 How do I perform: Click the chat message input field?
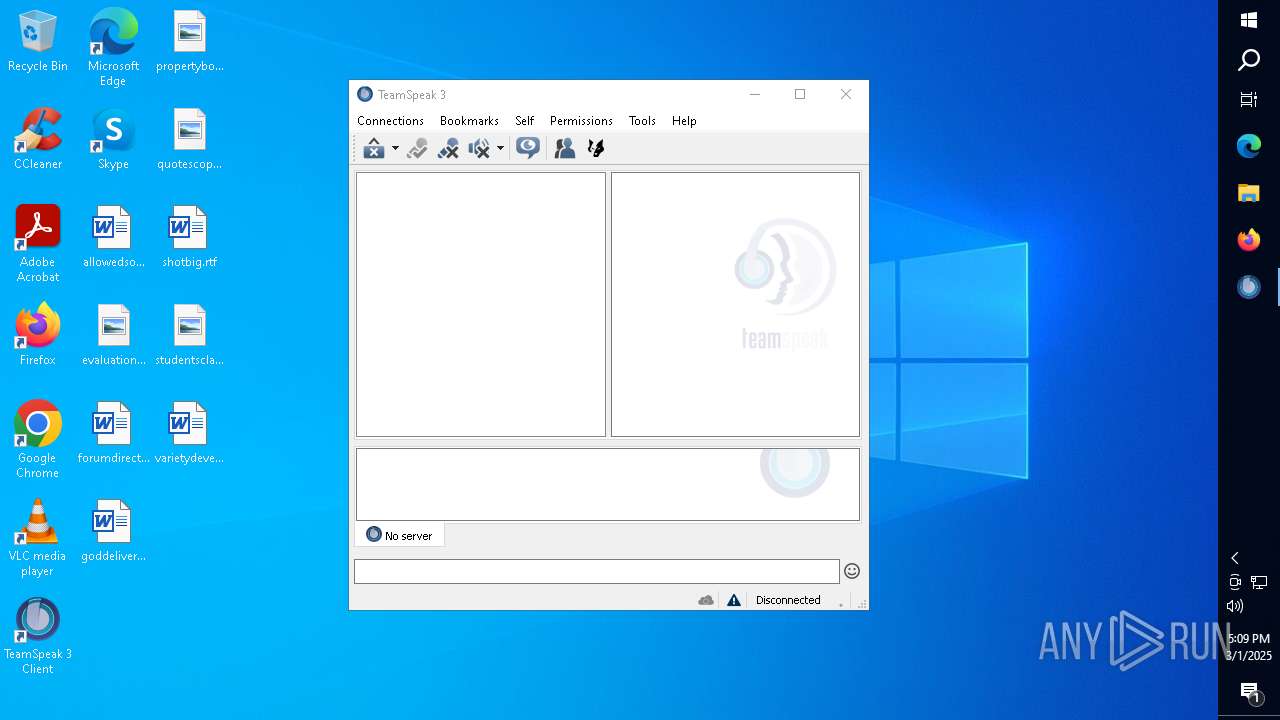[596, 571]
